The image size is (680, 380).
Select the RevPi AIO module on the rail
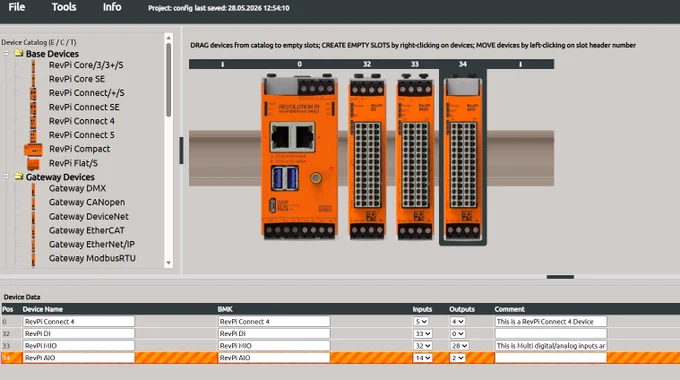tap(463, 158)
